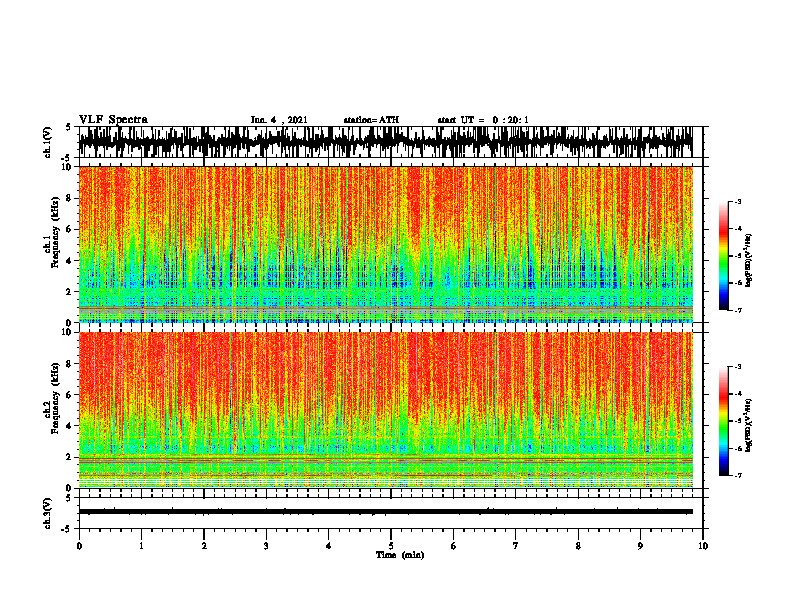Click the '6' kHz tick on ch.2 frequency axis
This screenshot has height=612, width=792.
[x=70, y=395]
